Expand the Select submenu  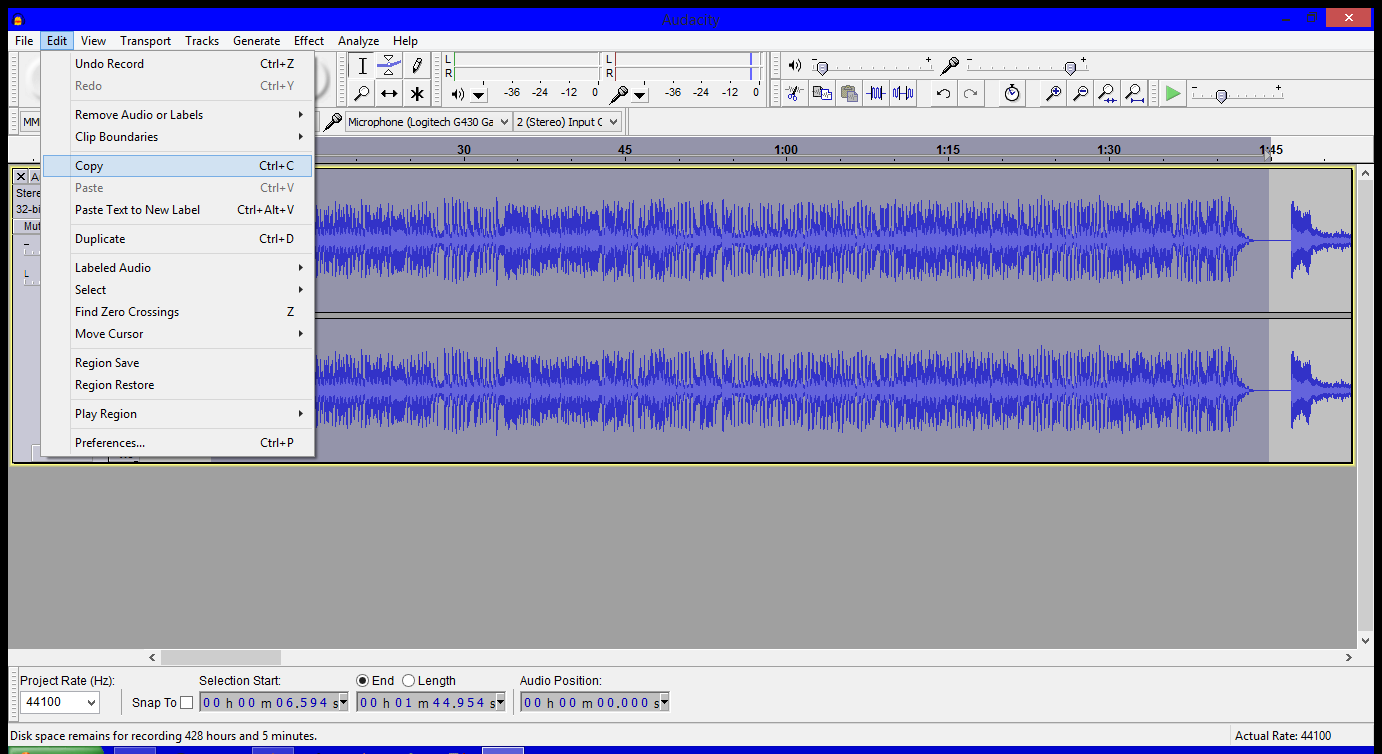[178, 290]
